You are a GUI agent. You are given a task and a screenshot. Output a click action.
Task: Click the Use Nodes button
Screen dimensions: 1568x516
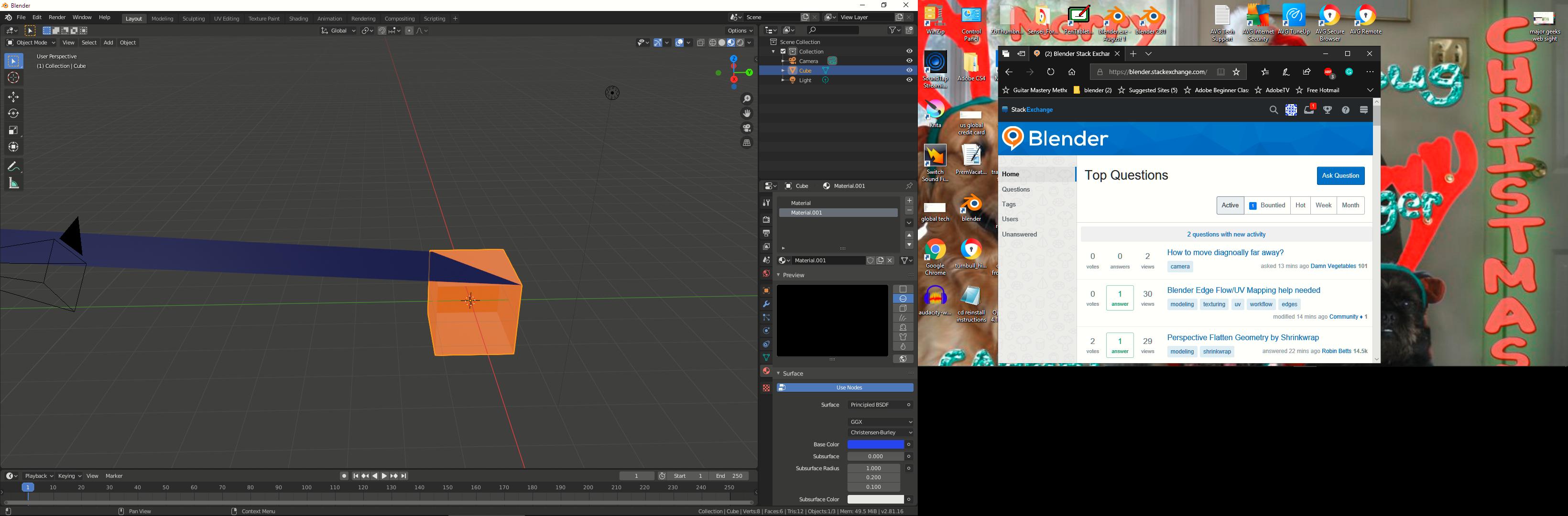tap(849, 387)
